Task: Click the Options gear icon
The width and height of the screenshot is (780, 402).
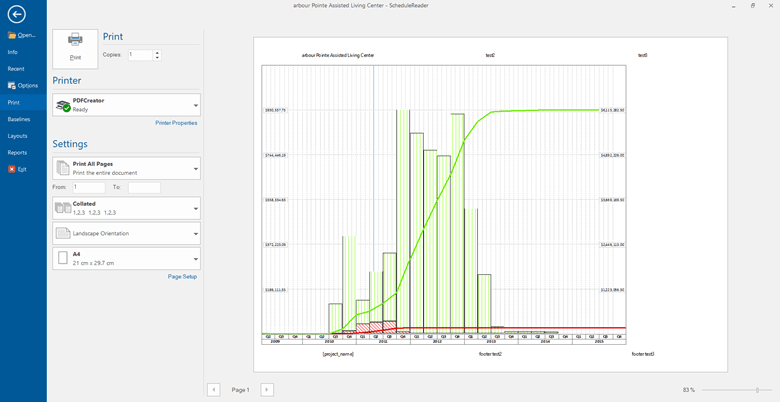Action: tap(12, 86)
